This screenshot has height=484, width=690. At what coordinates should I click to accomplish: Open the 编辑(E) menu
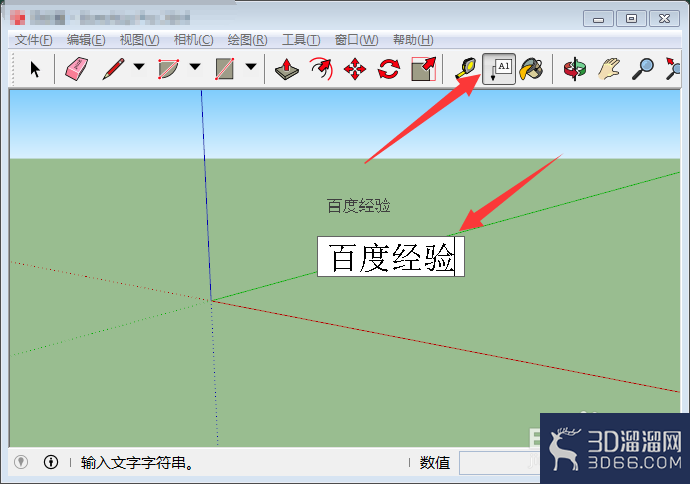coord(86,40)
